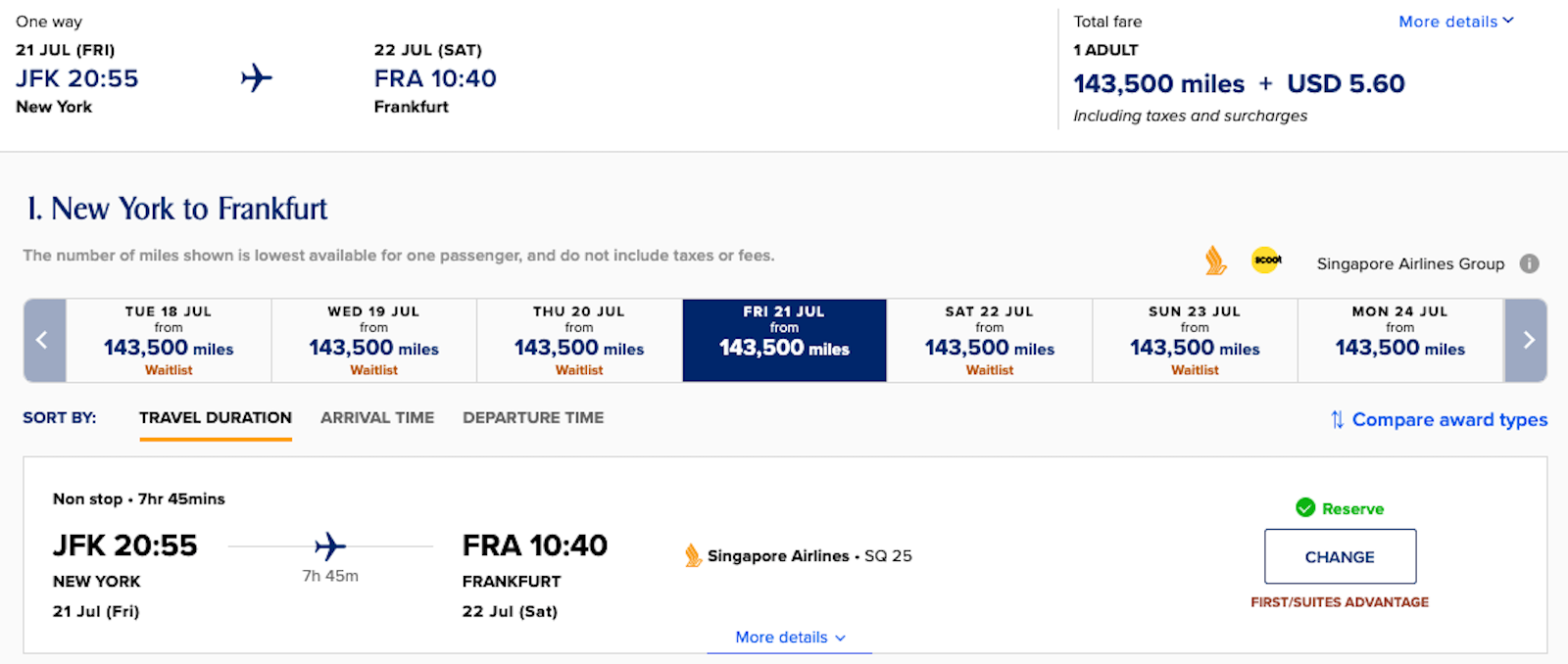Click the yellow Scoot logo icon
The height and width of the screenshot is (664, 1568).
[x=1267, y=260]
